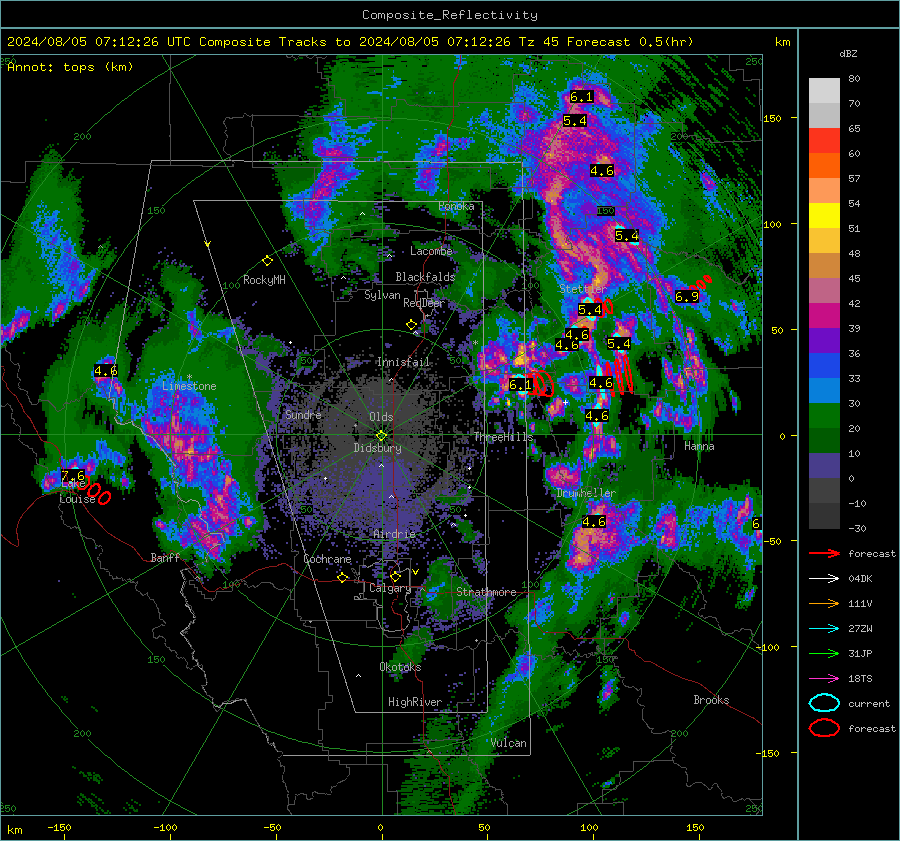
Task: Click the dBZ legend heading
Action: [x=848, y=53]
